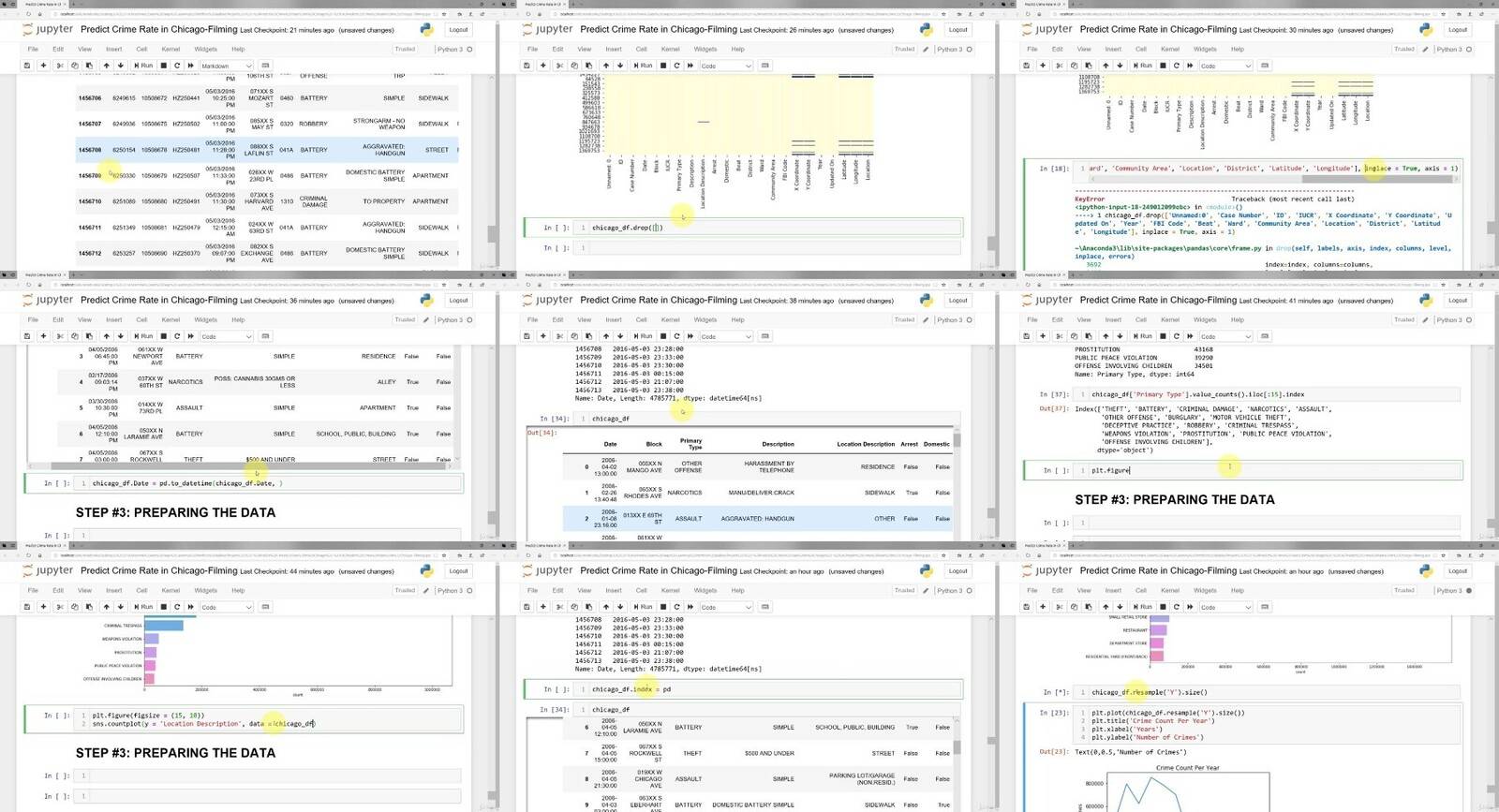This screenshot has height=812, width=1499.
Task: Move cell down in the notebook showing chicago_df.index
Action: coord(620,607)
